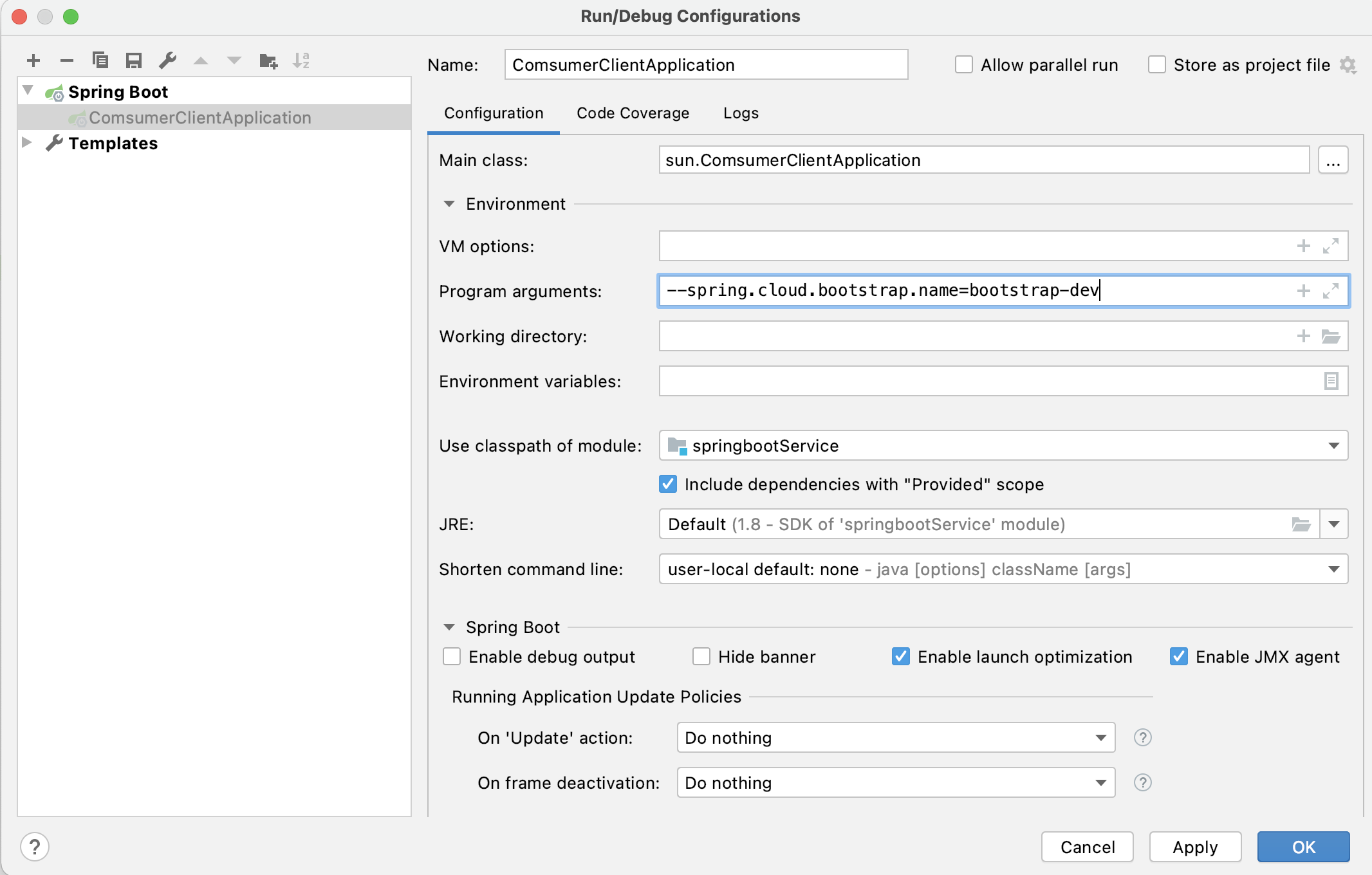This screenshot has width=1372, height=875.
Task: Add a new run configuration
Action: (x=33, y=60)
